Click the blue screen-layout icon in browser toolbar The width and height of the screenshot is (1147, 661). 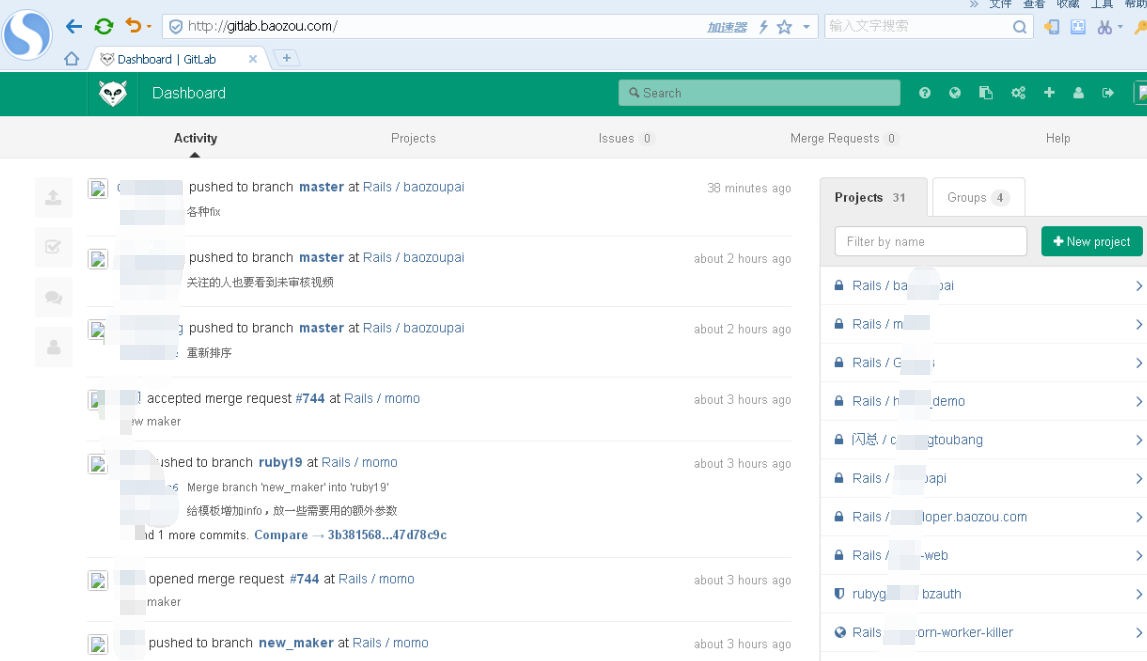[x=1078, y=27]
